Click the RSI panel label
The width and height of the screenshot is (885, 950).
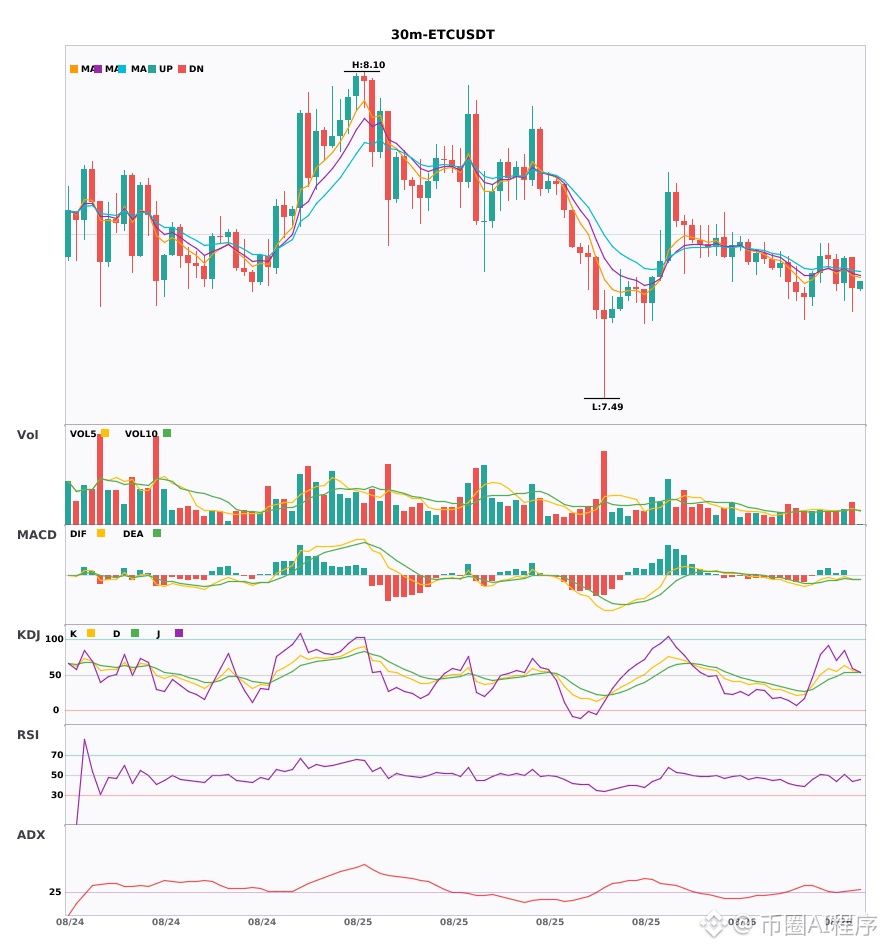[28, 734]
